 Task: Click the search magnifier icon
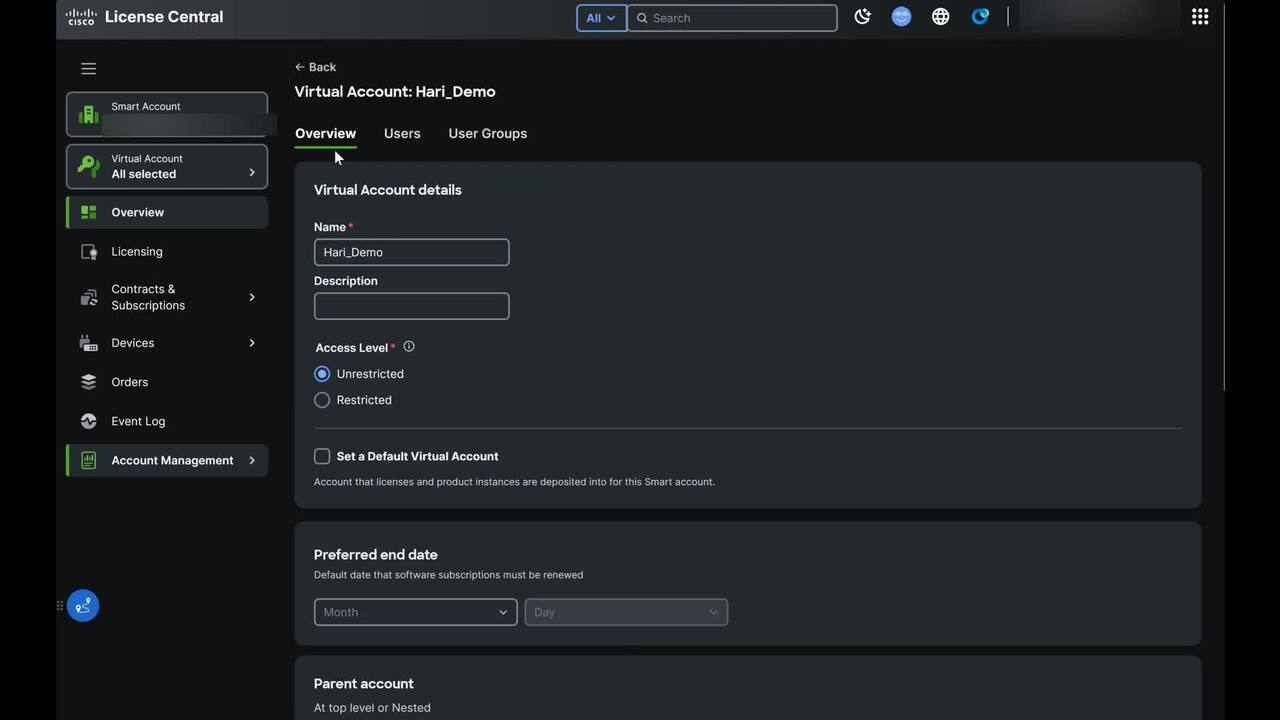tap(642, 18)
